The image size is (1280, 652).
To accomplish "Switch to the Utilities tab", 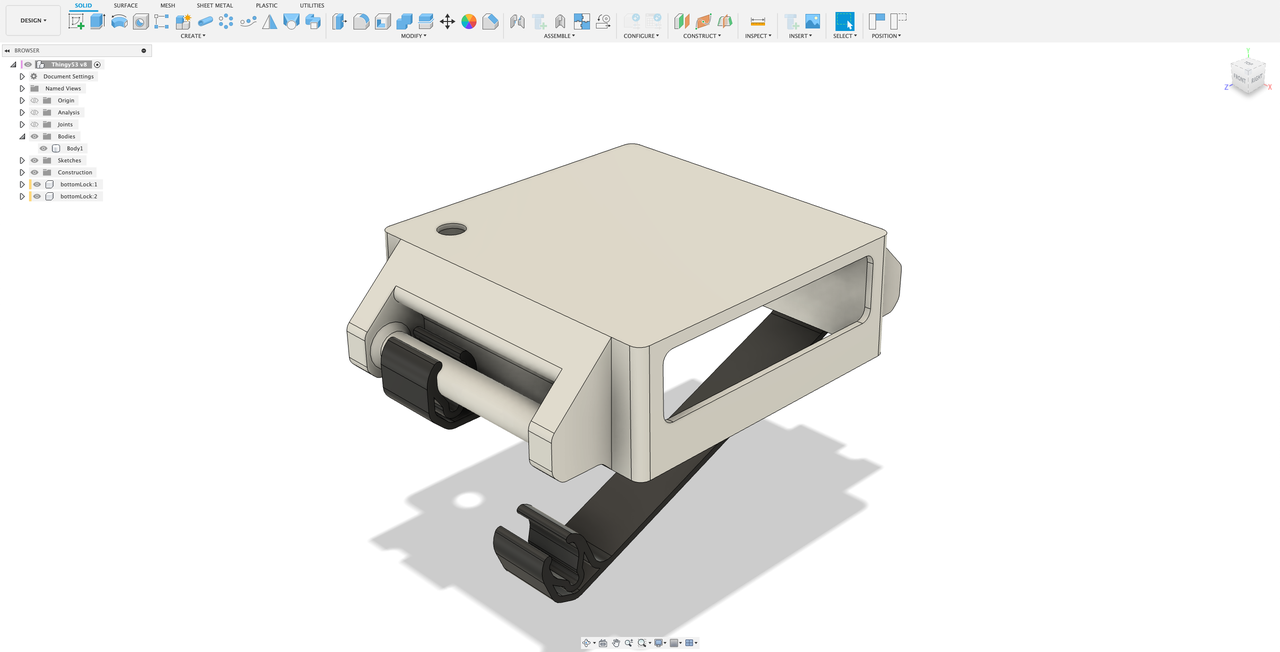I will 312,5.
